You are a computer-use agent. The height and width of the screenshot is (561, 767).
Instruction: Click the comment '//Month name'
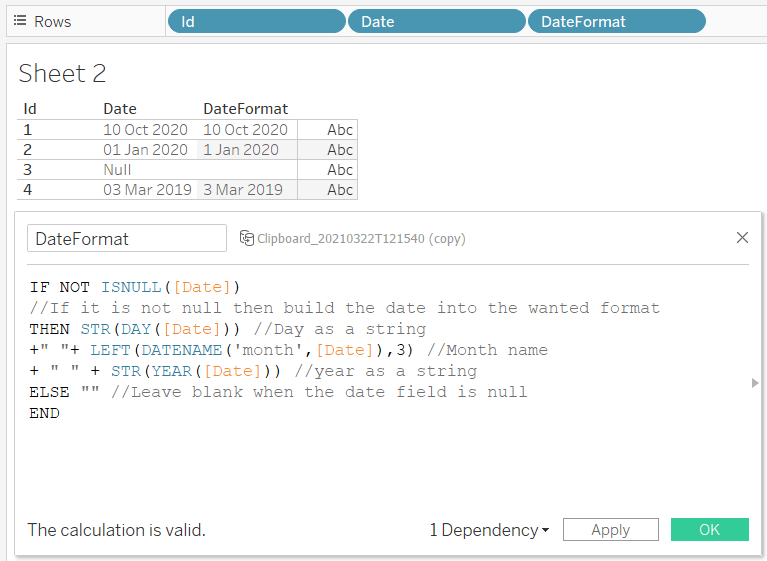[487, 350]
